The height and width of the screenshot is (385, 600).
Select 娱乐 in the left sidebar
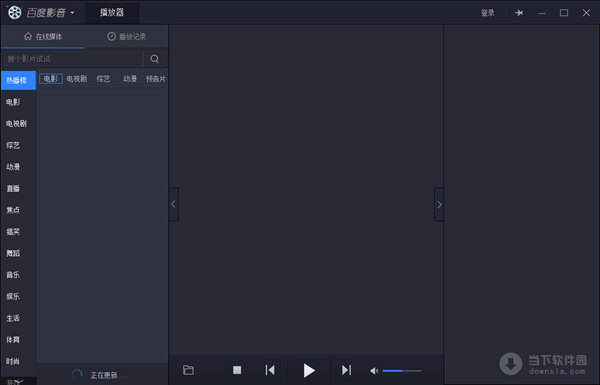pos(13,296)
